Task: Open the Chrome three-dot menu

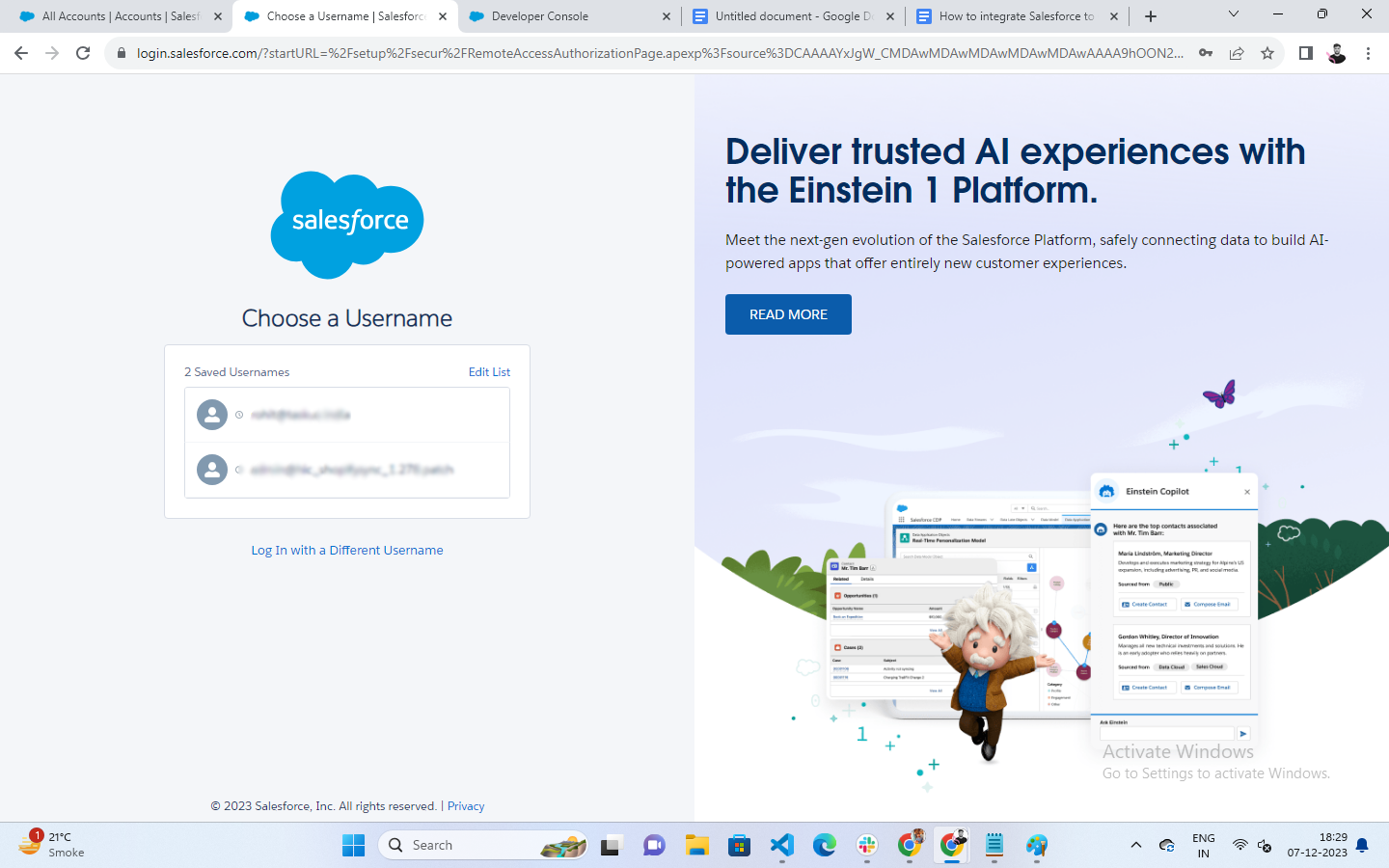Action: coord(1368,53)
